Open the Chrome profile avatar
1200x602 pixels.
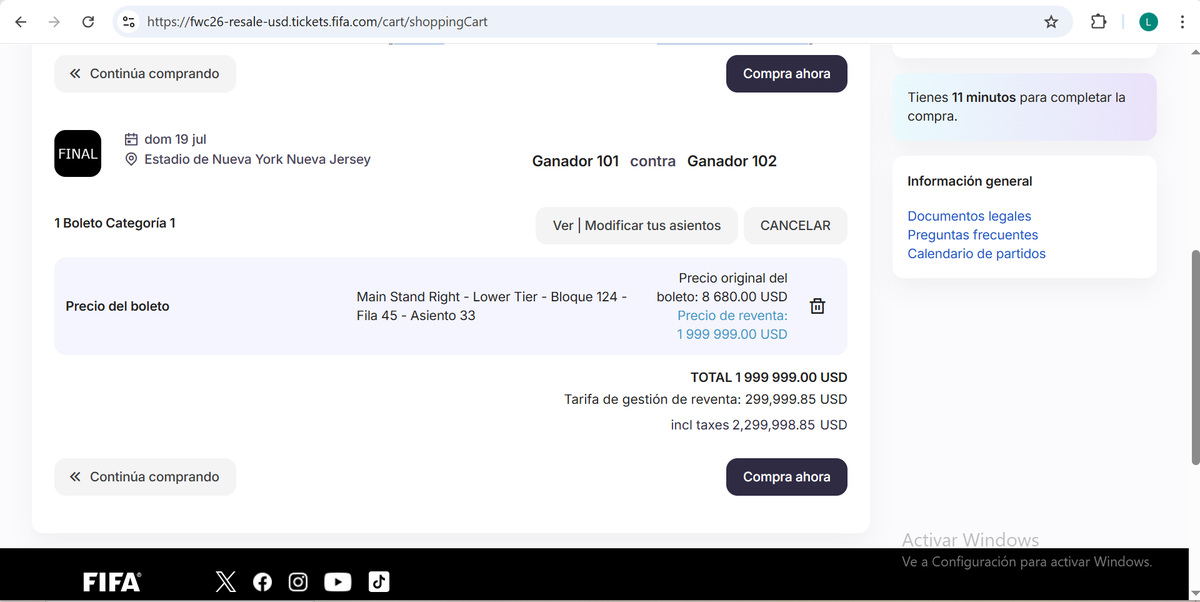click(x=1149, y=21)
